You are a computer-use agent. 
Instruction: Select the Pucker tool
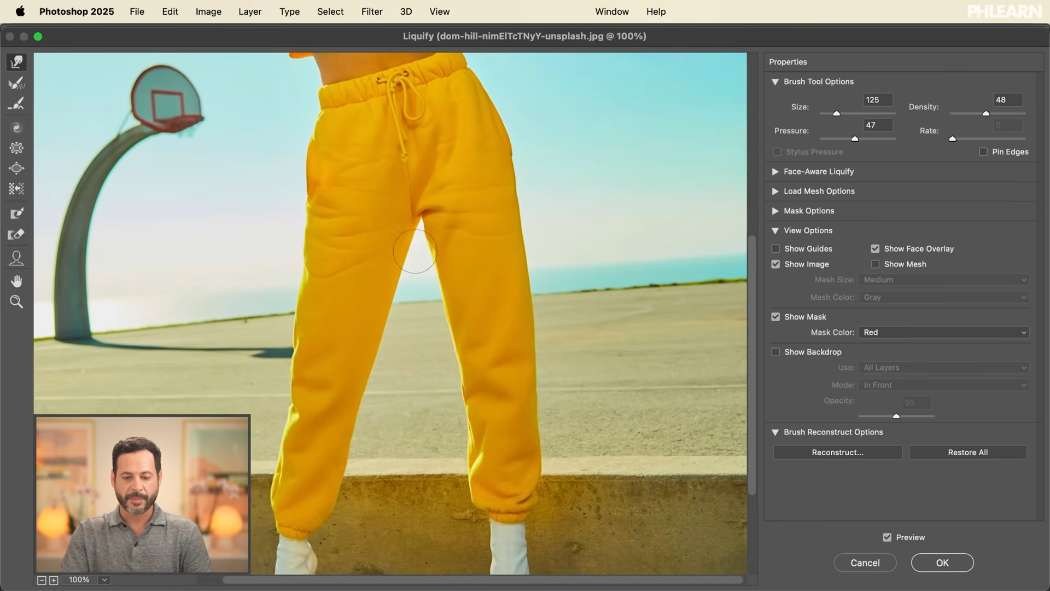pyautogui.click(x=16, y=148)
